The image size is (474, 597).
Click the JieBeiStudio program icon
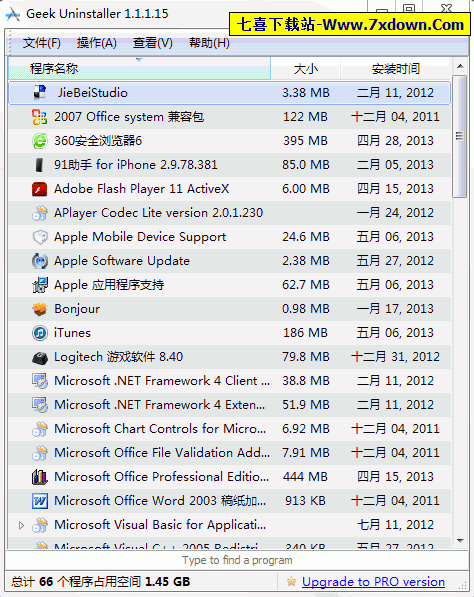point(40,93)
